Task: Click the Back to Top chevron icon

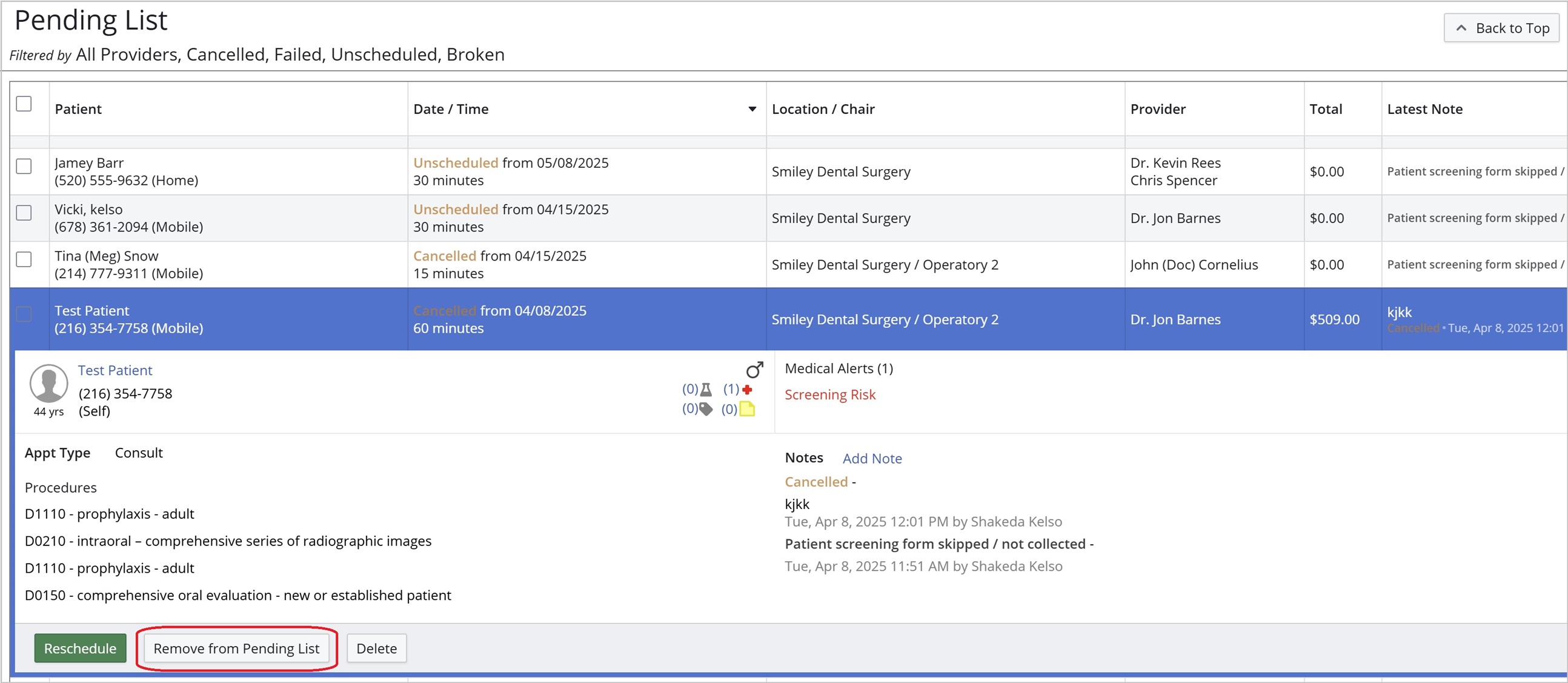Action: [x=1461, y=28]
